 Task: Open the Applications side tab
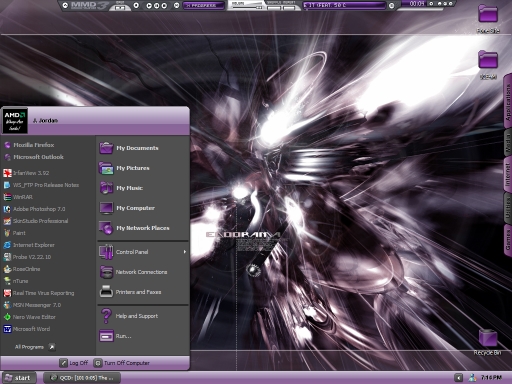point(507,101)
